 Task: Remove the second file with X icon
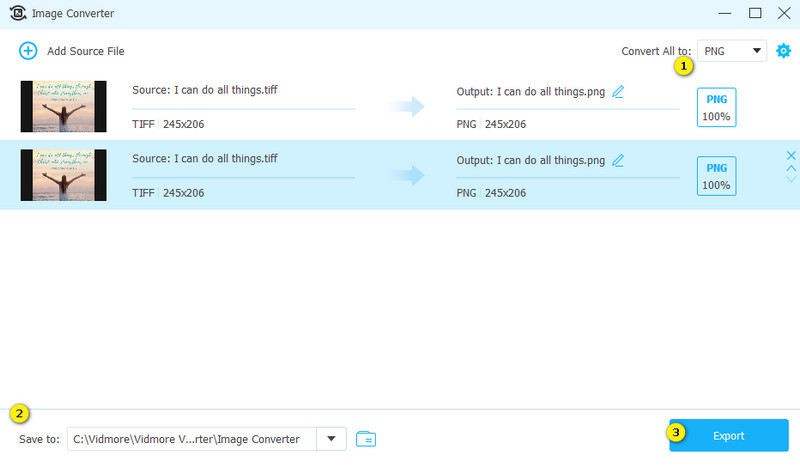(791, 155)
